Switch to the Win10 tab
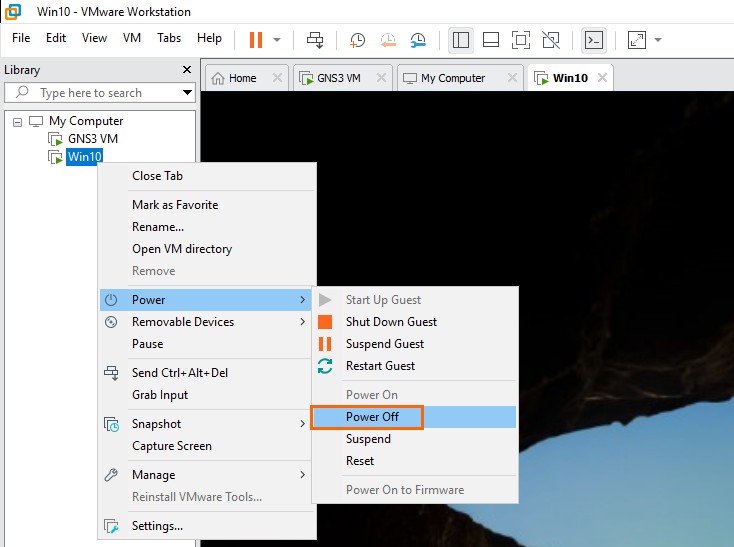This screenshot has width=734, height=547. [570, 78]
